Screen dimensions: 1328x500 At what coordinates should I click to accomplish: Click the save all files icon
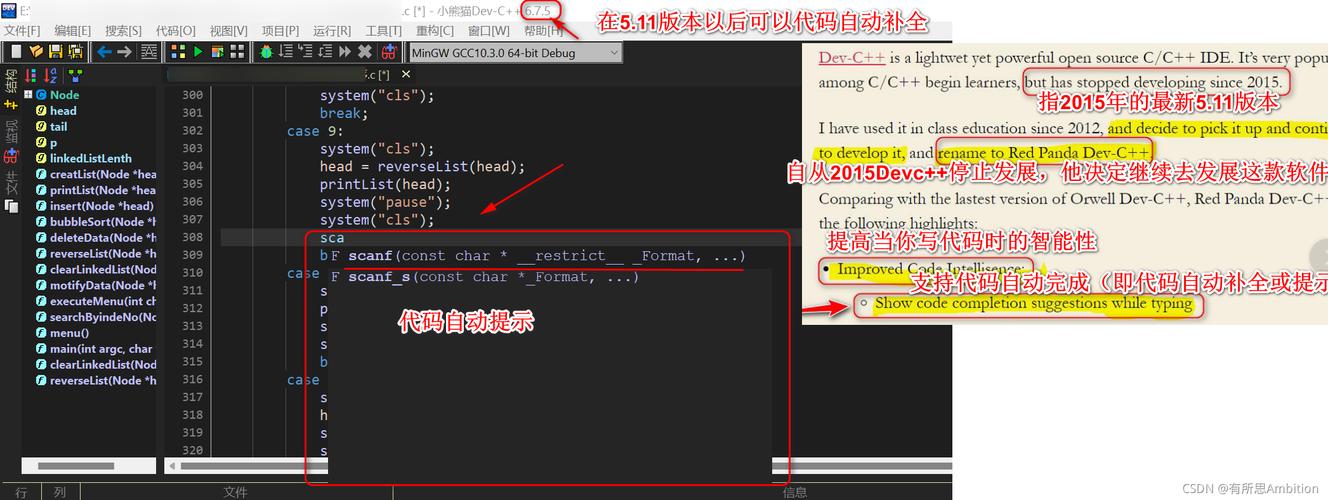pos(75,52)
